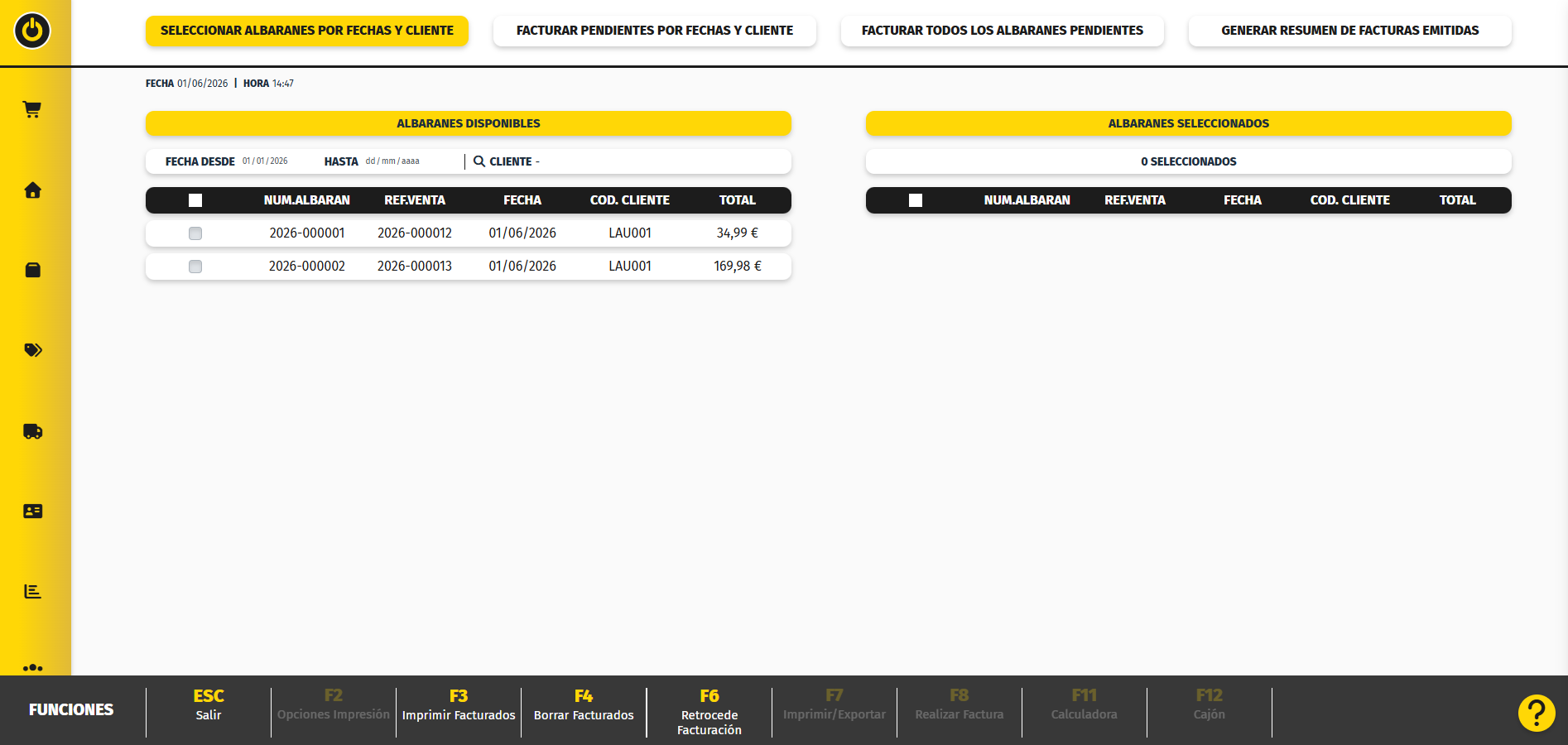The height and width of the screenshot is (745, 1568).
Task: Click F3 Imprimir Facturados button
Action: point(459,706)
